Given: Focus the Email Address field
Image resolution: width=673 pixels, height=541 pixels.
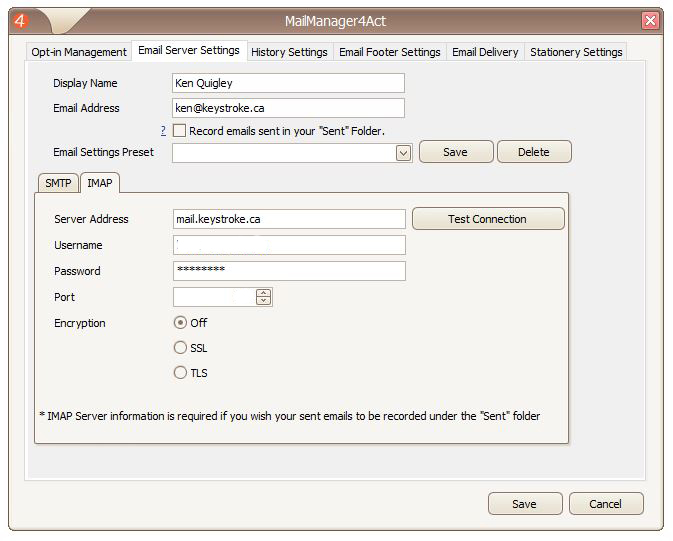Looking at the screenshot, I should (288, 108).
